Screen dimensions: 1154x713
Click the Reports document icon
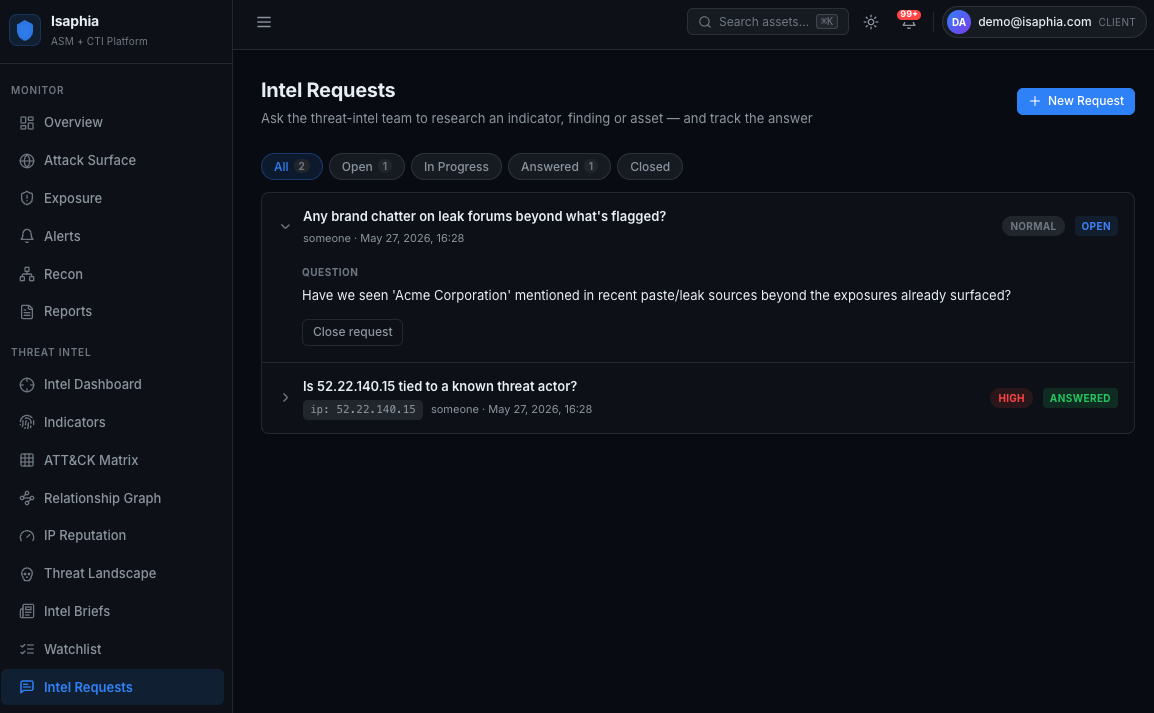coord(27,312)
